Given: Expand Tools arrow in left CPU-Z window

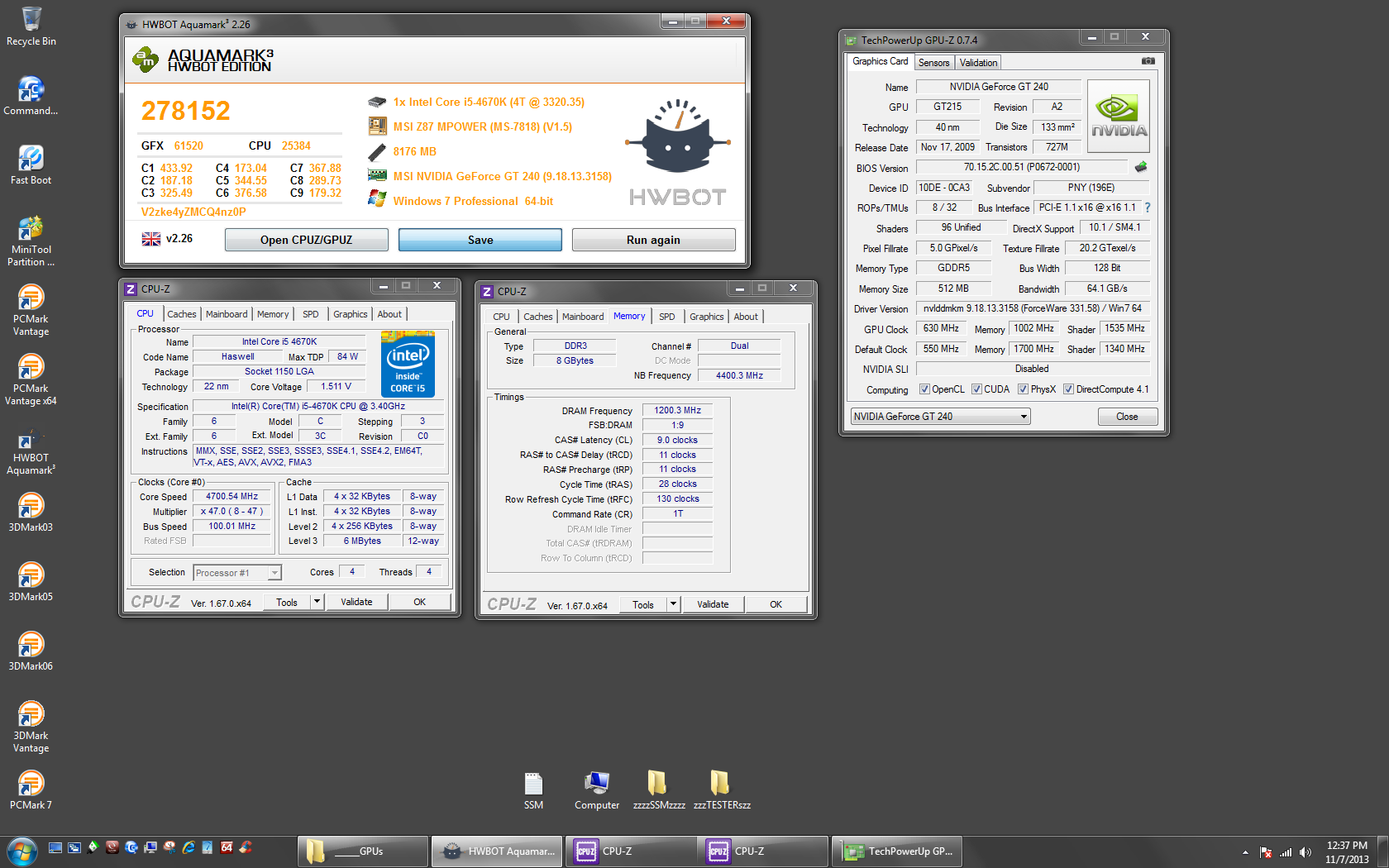Looking at the screenshot, I should click(x=317, y=602).
